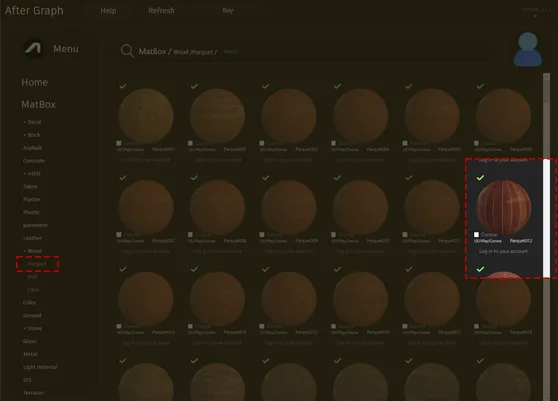
Task: Select the Leather category
Action: pyautogui.click(x=32, y=238)
